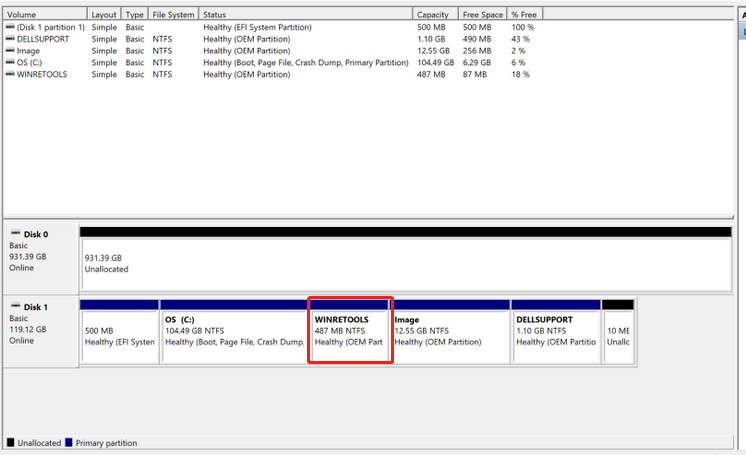Click the black Unallocated legend swatch
This screenshot has height=455, width=746.
pyautogui.click(x=11, y=443)
